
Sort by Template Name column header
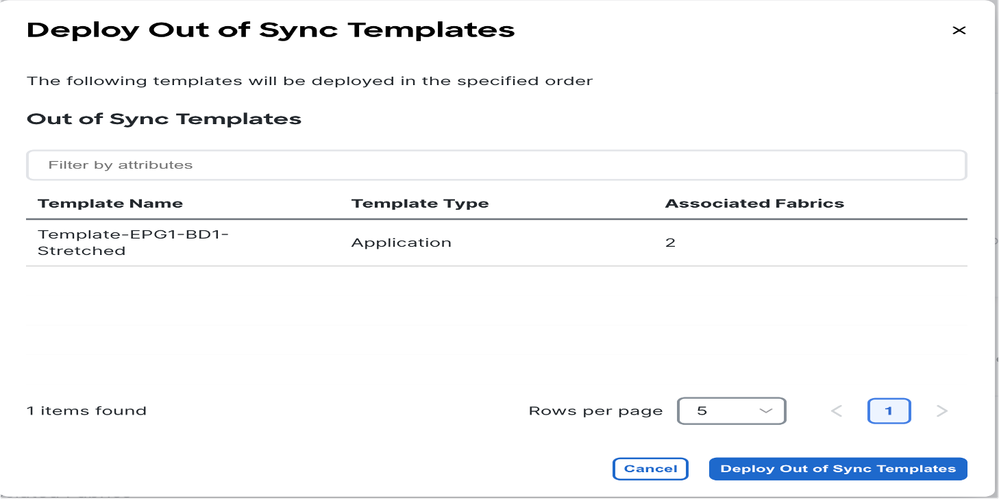click(x=110, y=204)
